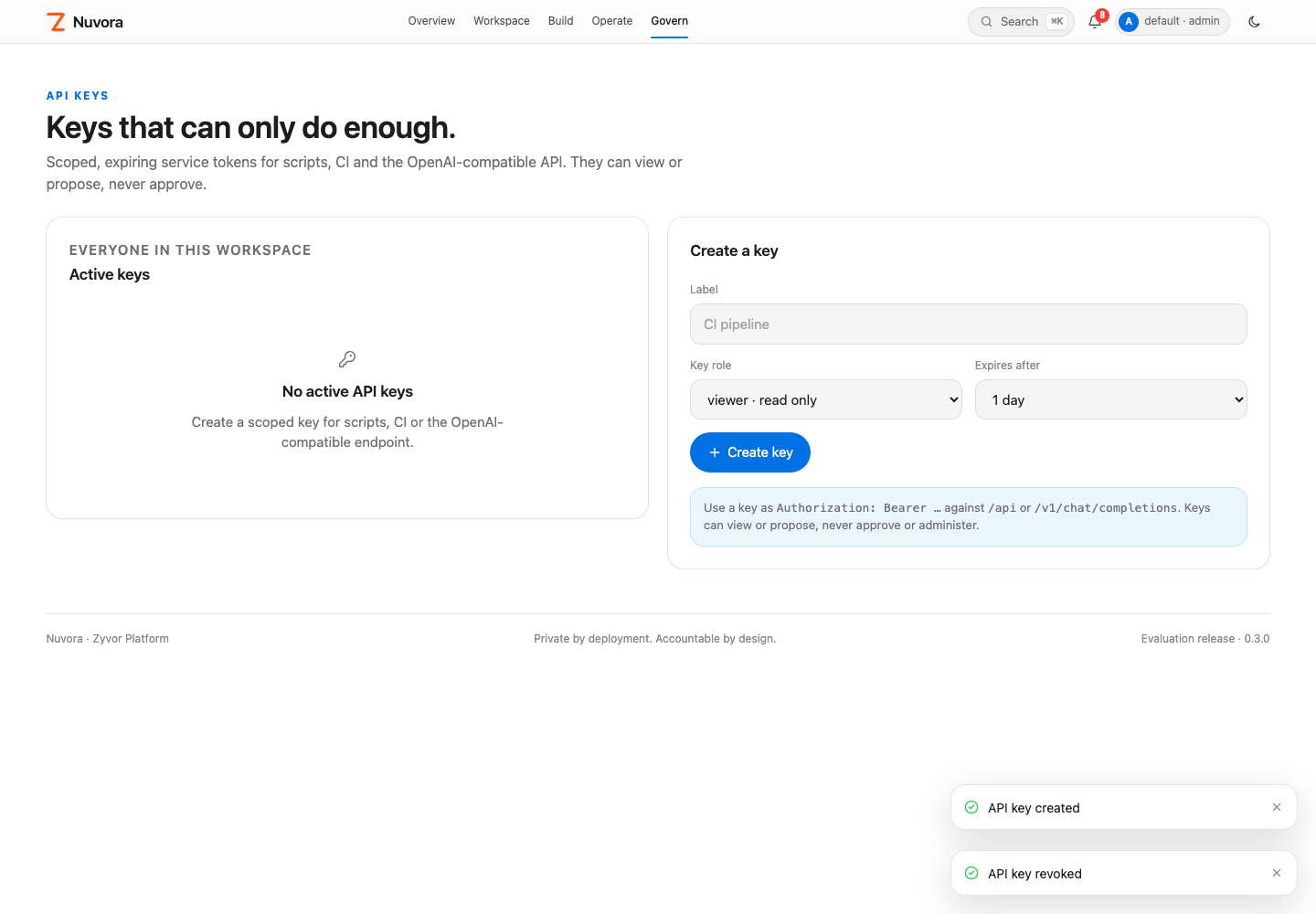
Task: Switch to the Operate tab
Action: point(612,21)
